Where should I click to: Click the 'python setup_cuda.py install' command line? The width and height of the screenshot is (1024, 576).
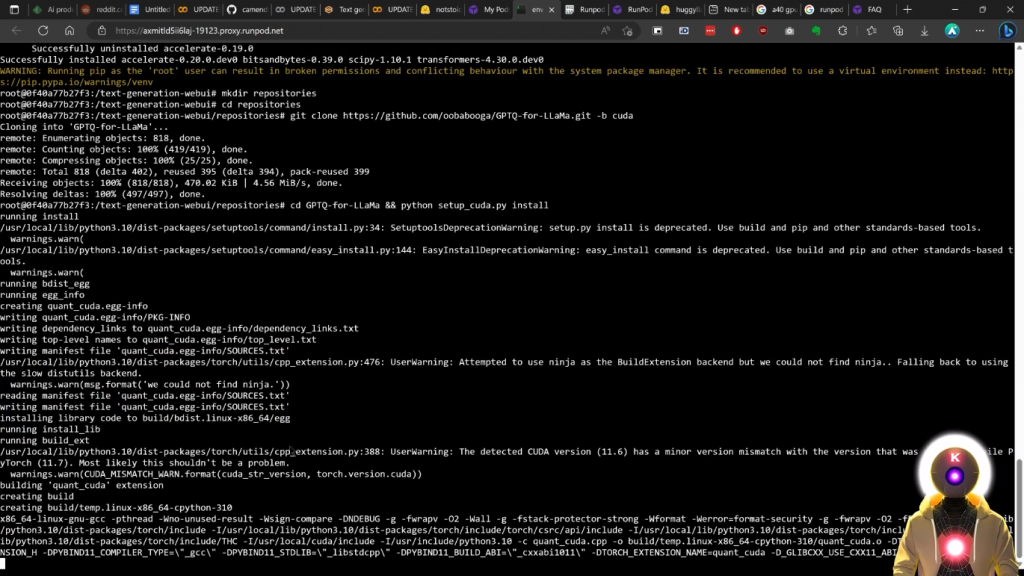tap(274, 205)
